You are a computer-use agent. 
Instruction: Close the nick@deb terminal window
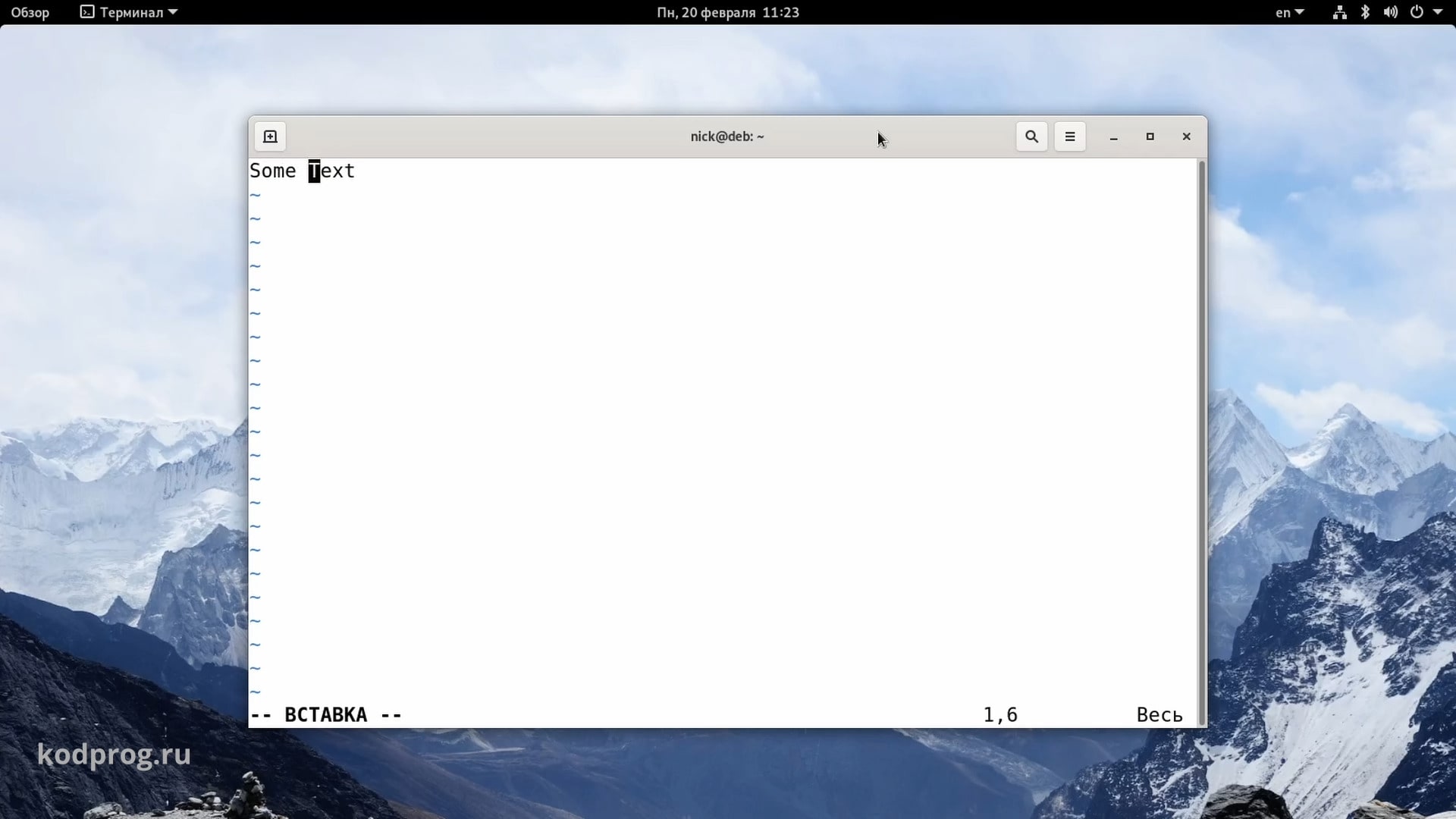pyautogui.click(x=1187, y=136)
